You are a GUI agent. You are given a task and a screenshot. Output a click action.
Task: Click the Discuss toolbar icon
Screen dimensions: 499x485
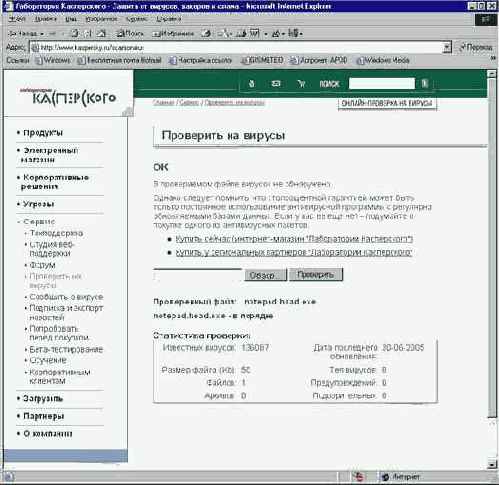click(x=277, y=33)
